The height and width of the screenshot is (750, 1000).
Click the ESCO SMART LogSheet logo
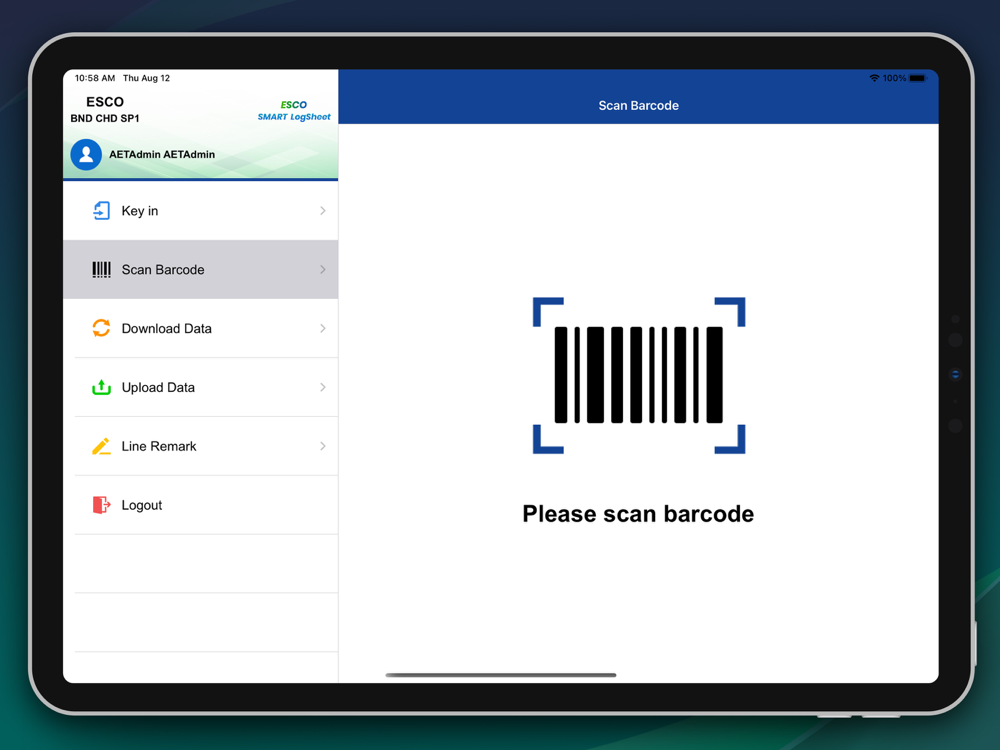294,110
